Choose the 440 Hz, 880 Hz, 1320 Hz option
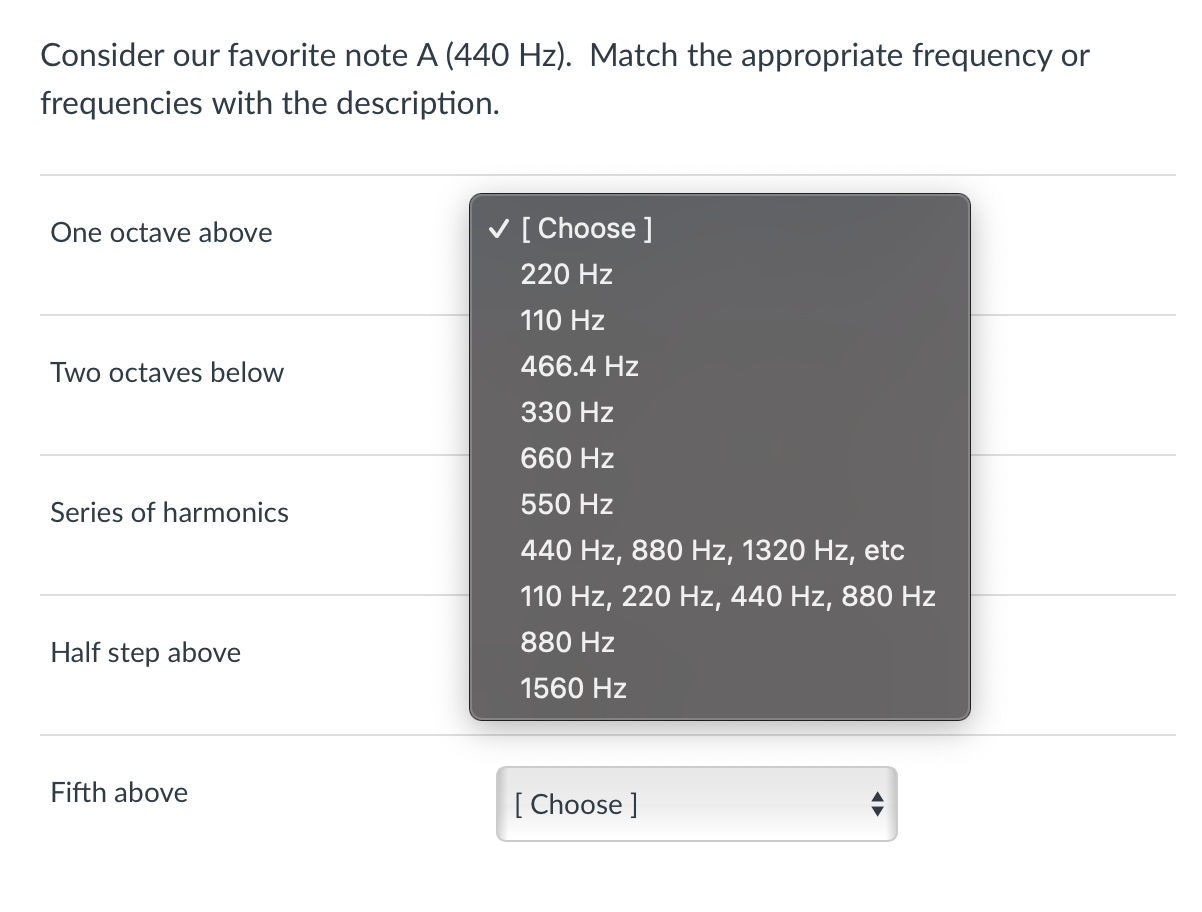The height and width of the screenshot is (912, 1202). click(x=712, y=550)
